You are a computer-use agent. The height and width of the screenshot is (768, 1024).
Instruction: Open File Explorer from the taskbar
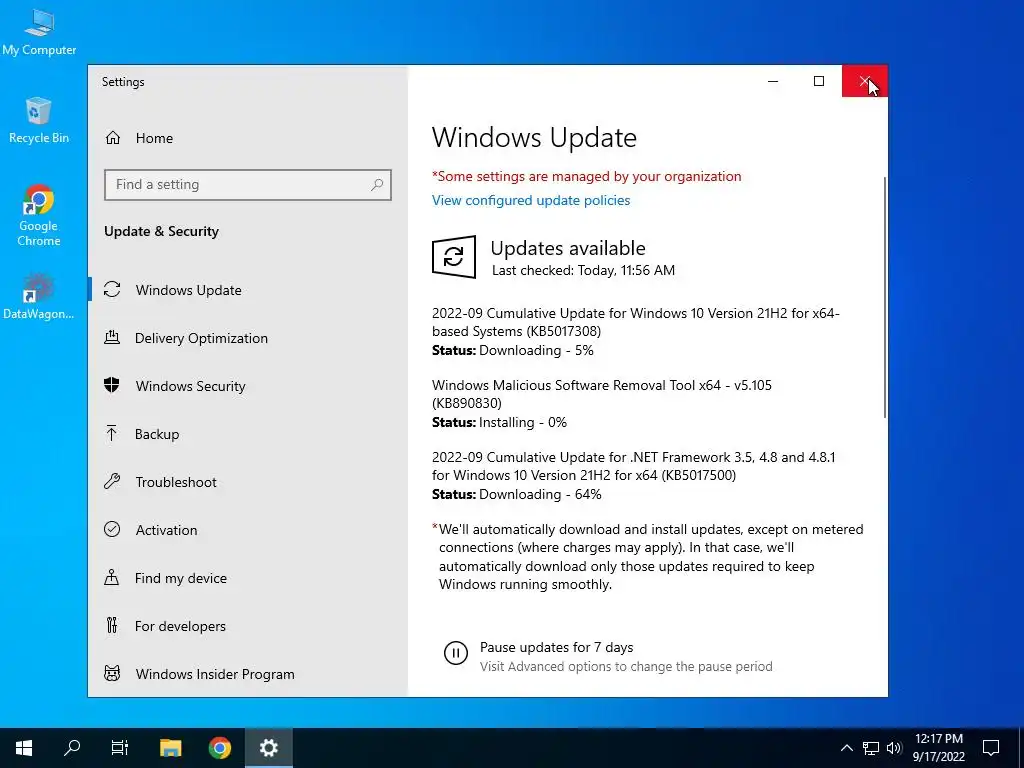pos(170,748)
